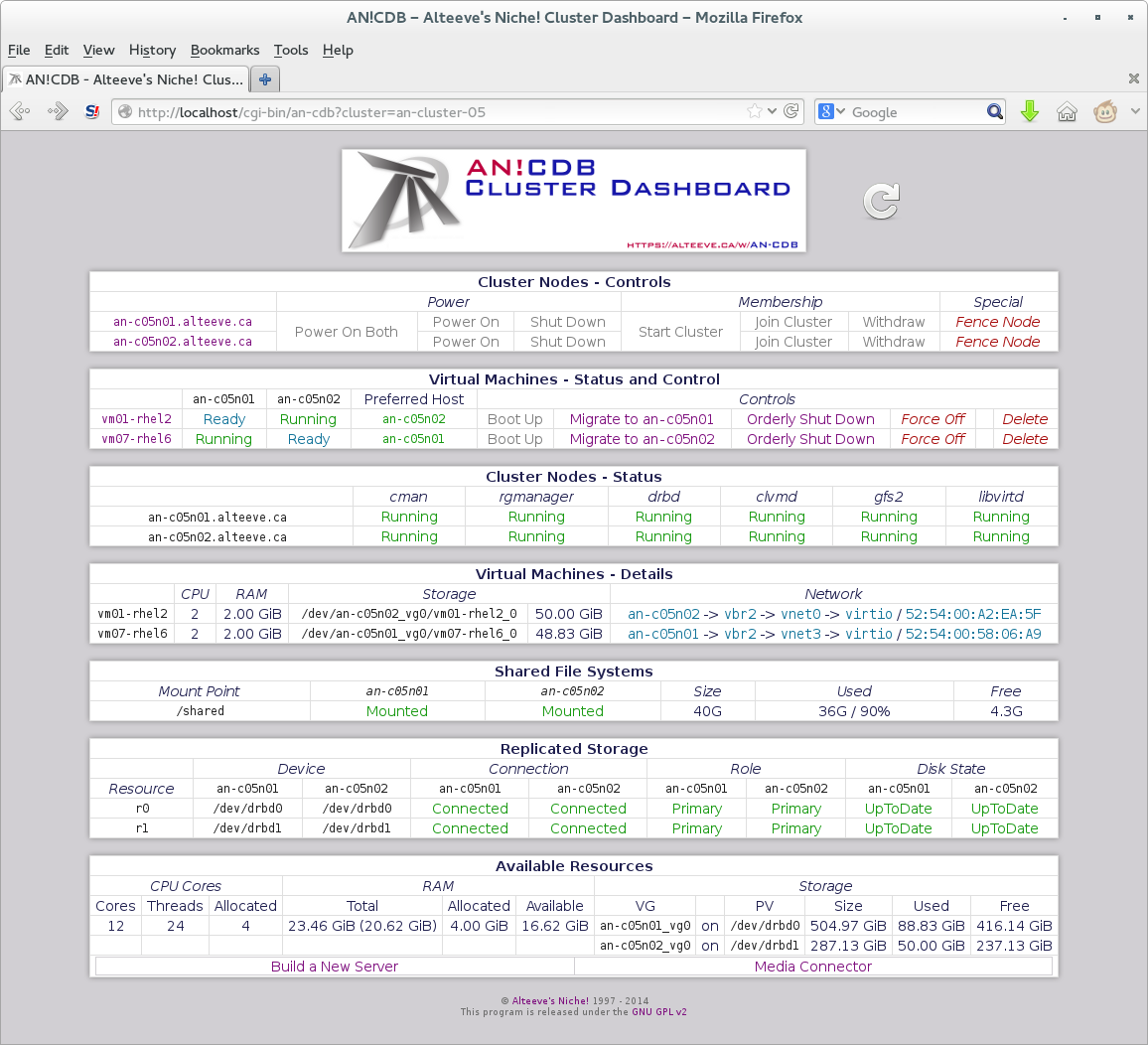1148x1045 pixels.
Task: Click the globe site identity icon
Action: 125,112
